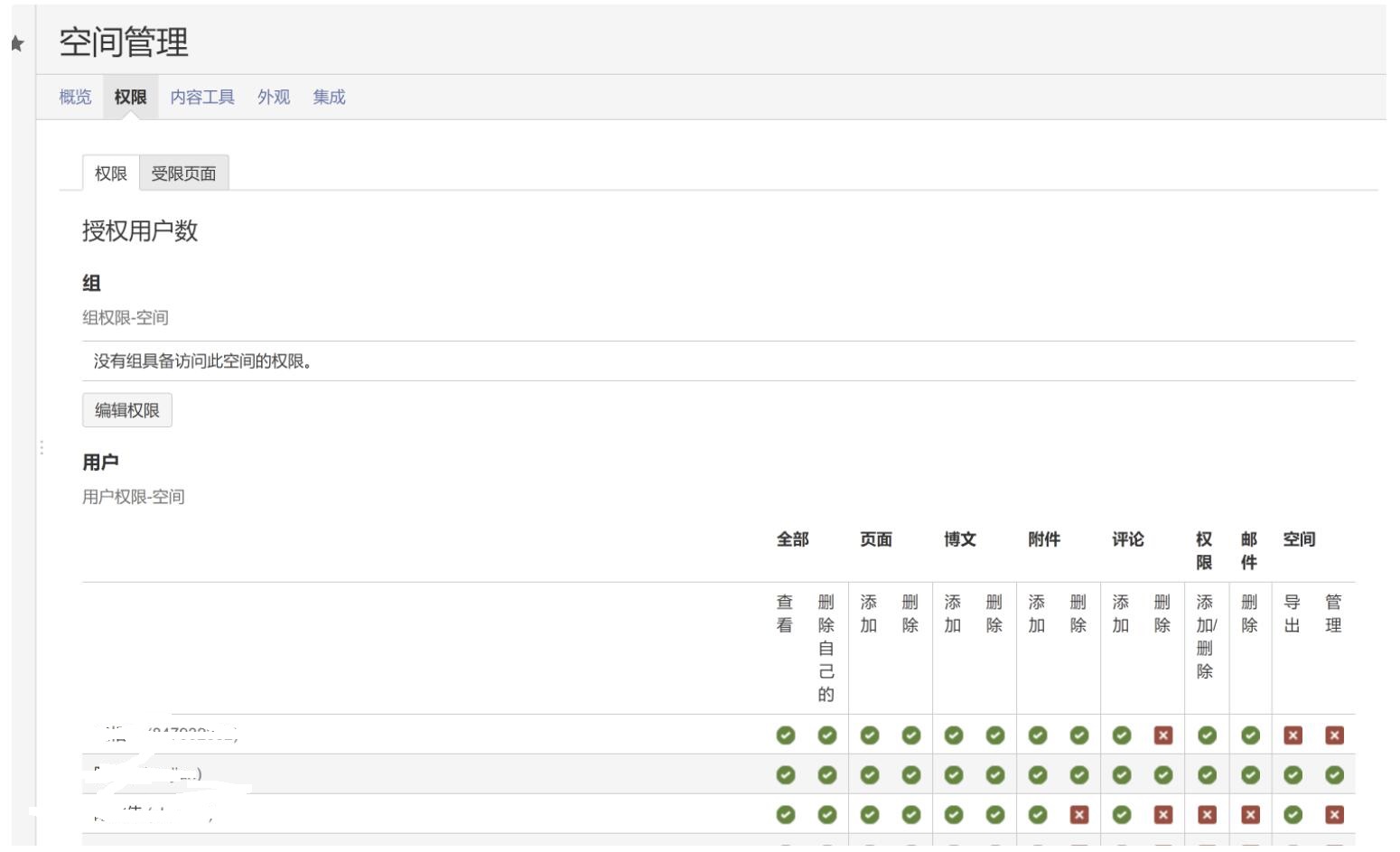
Task: Click third user row's 空间 导出 green check
Action: point(1293,815)
